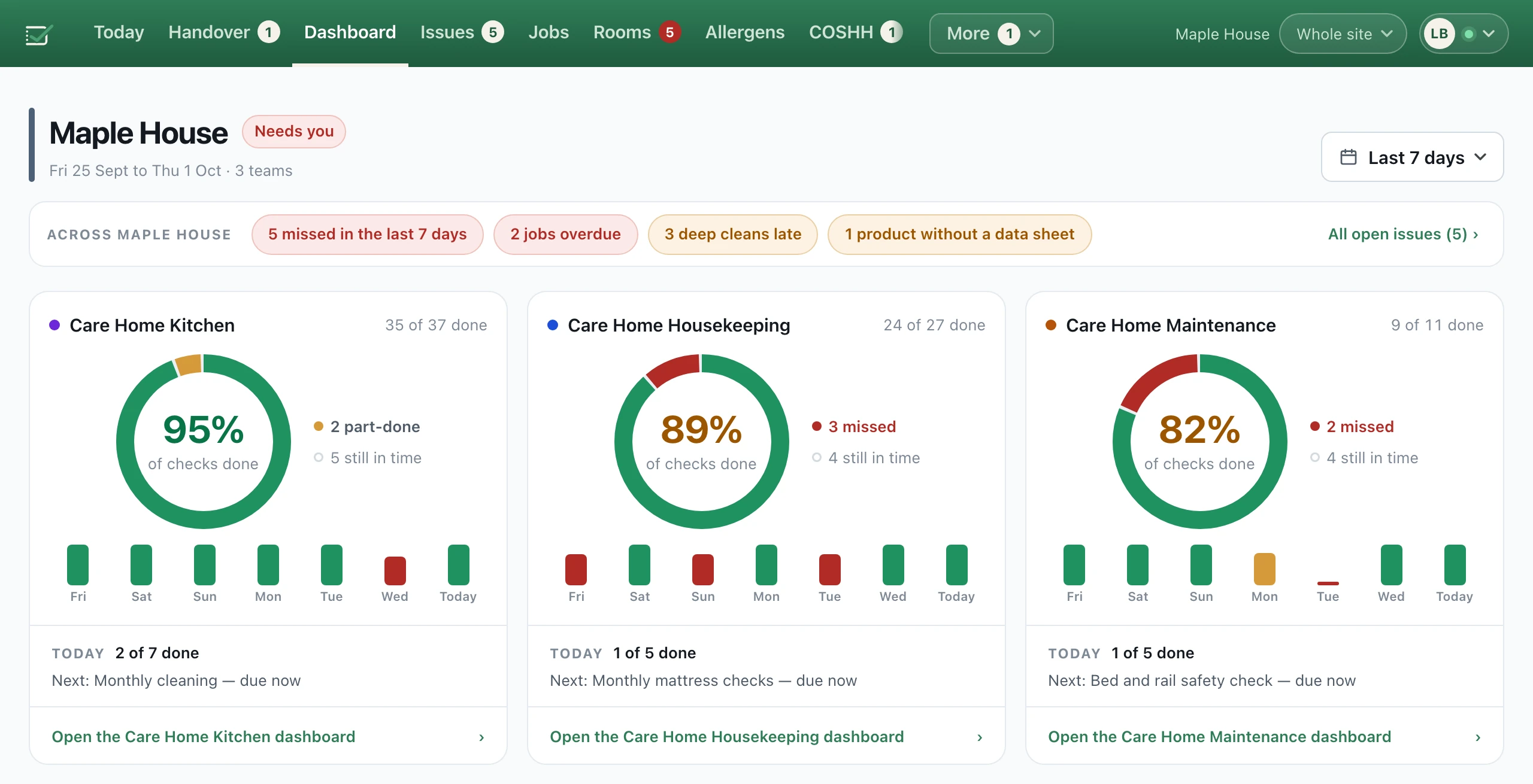Change the Last 7 days range
Viewport: 1533px width, 784px height.
[1412, 157]
